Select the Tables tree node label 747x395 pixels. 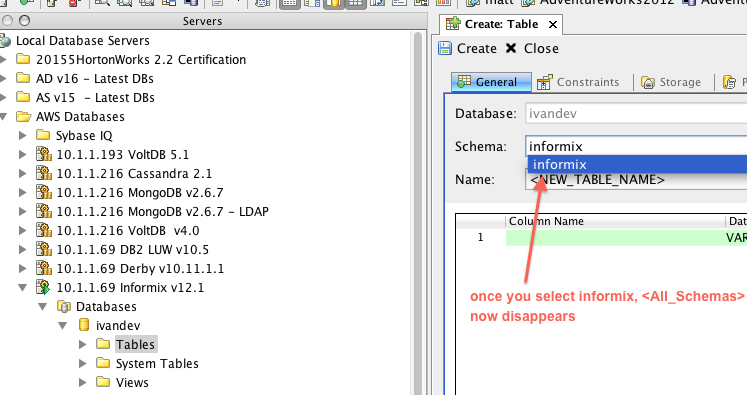[x=135, y=344]
